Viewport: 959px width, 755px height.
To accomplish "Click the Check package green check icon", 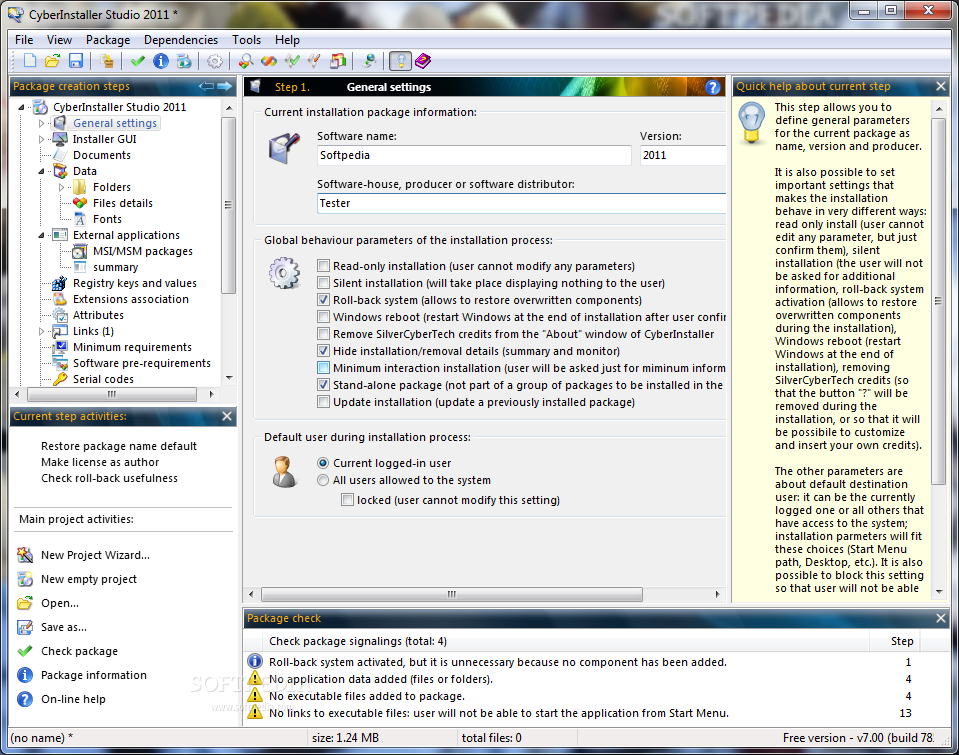I will coord(24,651).
